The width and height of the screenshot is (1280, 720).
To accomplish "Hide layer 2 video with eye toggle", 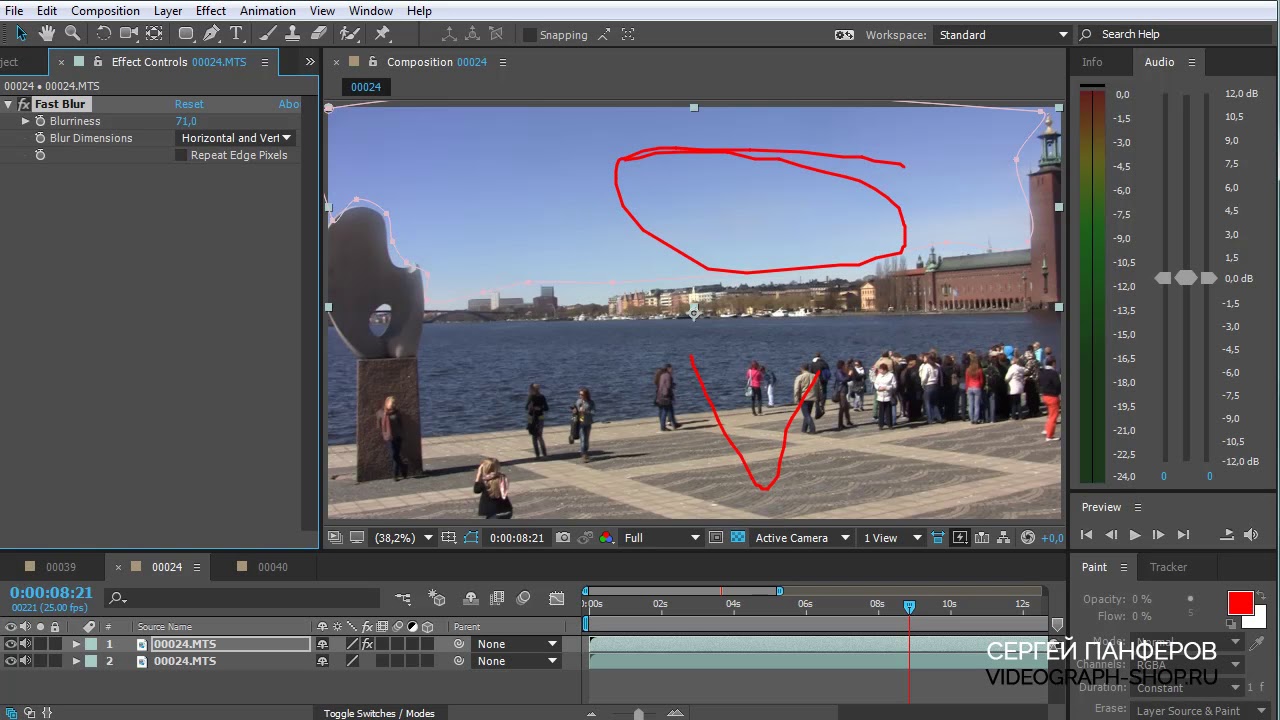I will point(10,661).
